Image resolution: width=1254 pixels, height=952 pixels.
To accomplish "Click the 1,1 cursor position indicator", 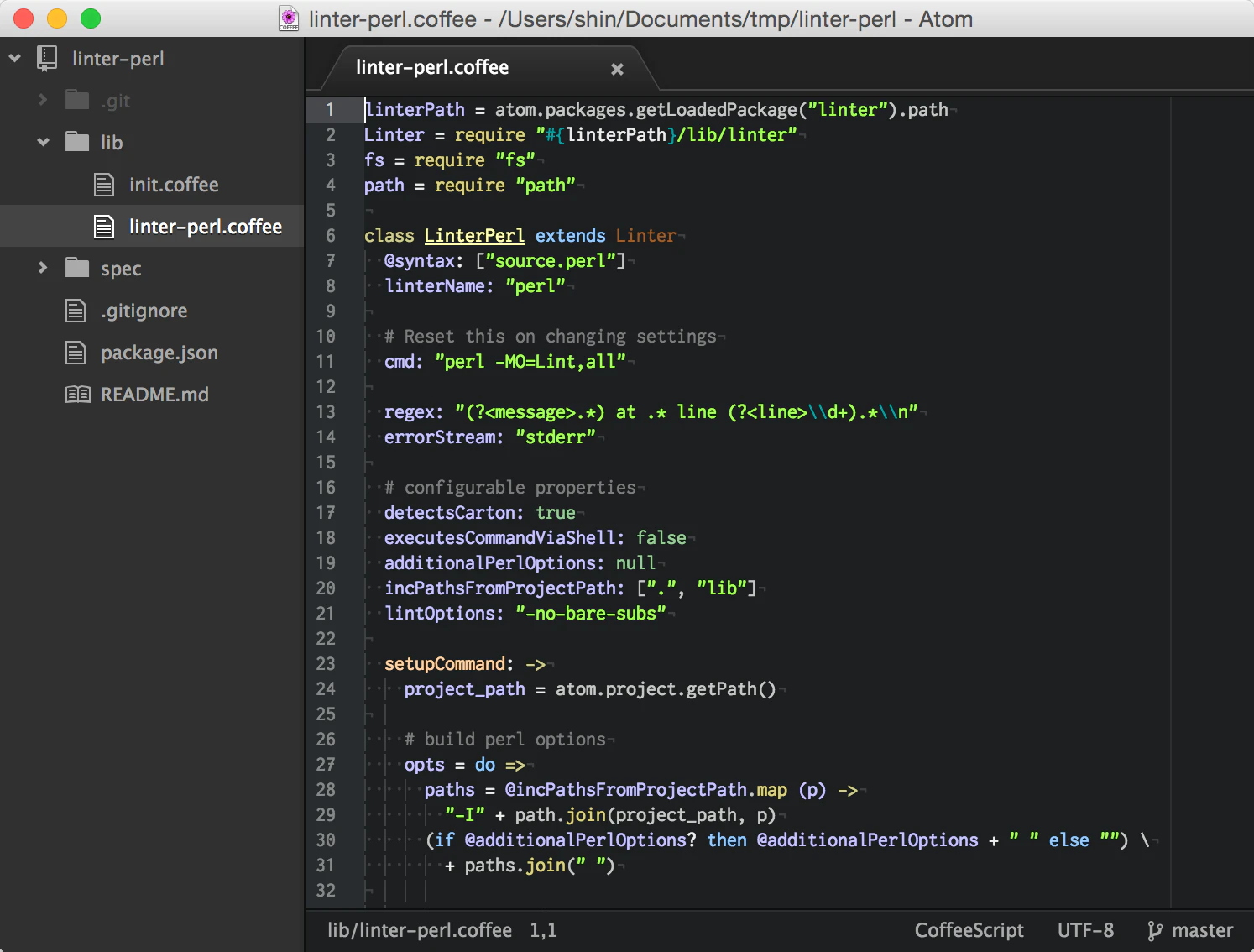I will (x=543, y=931).
